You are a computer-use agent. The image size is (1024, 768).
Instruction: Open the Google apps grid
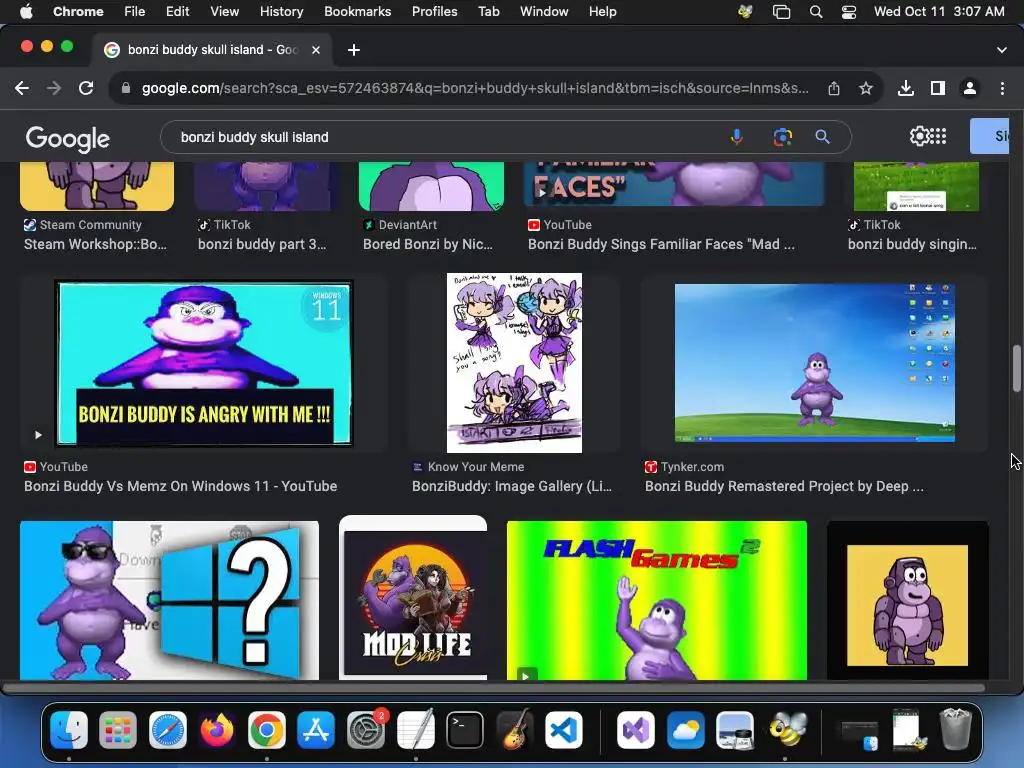coord(938,136)
